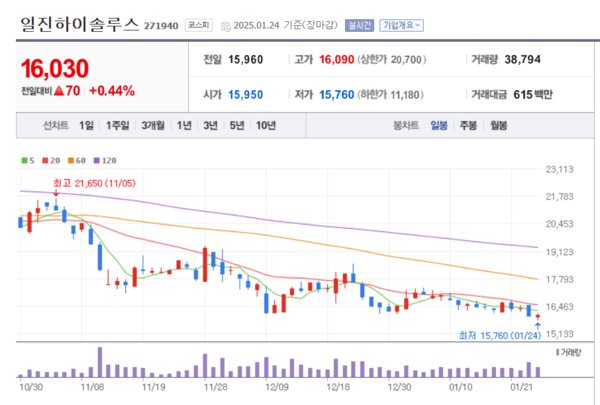Screen dimensions: 600x405
Task: Click the 11/08 date label on x-axis
Action: [x=92, y=387]
